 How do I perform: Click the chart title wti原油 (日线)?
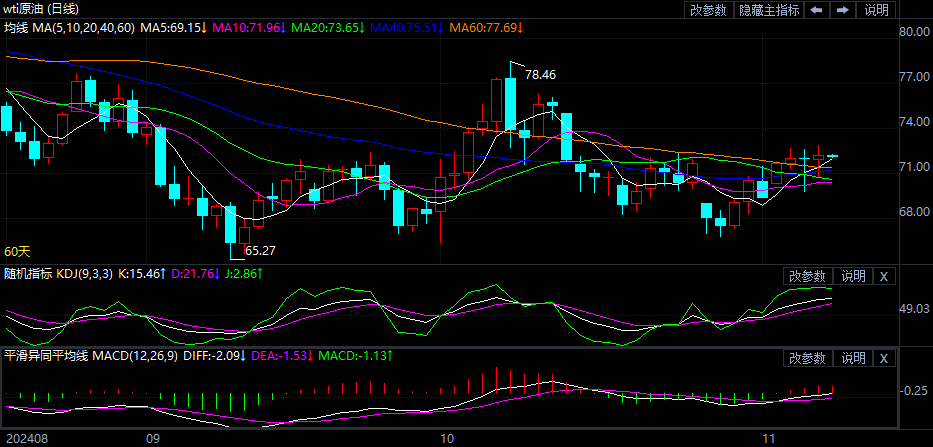pyautogui.click(x=41, y=9)
